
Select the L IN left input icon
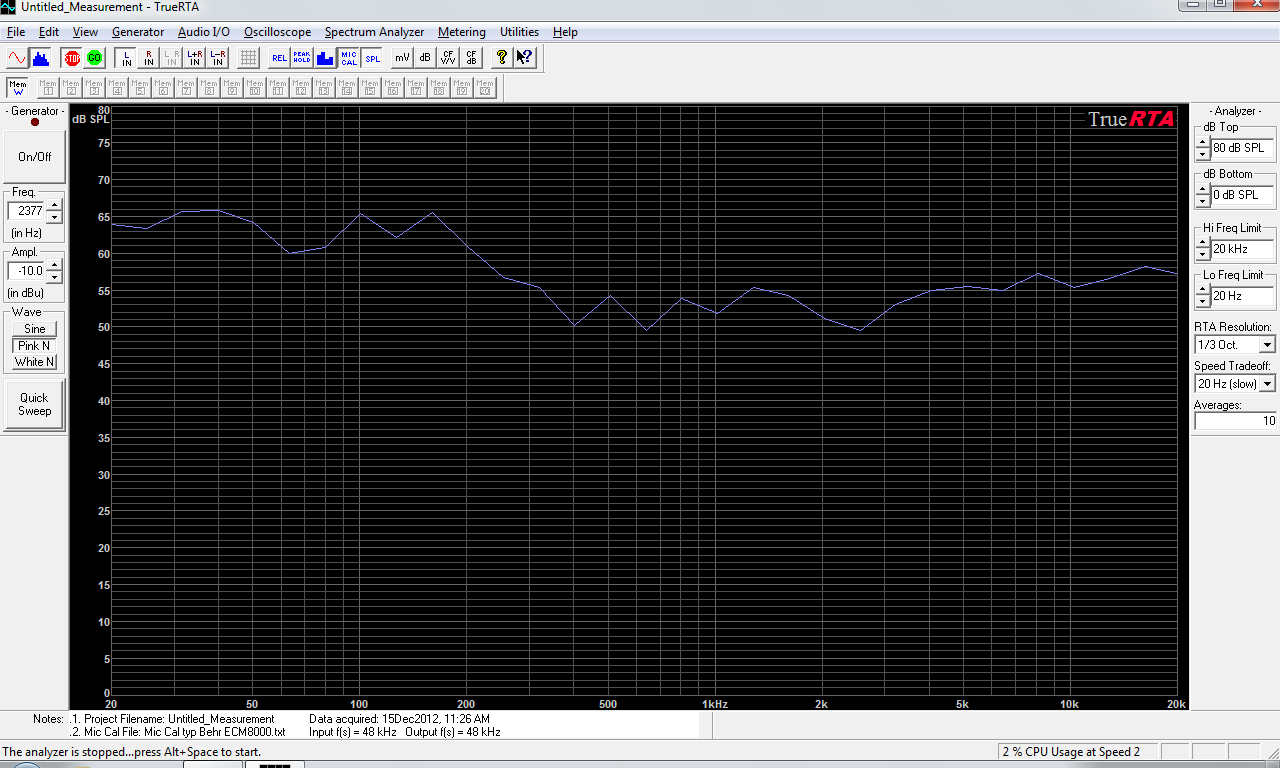(x=126, y=58)
